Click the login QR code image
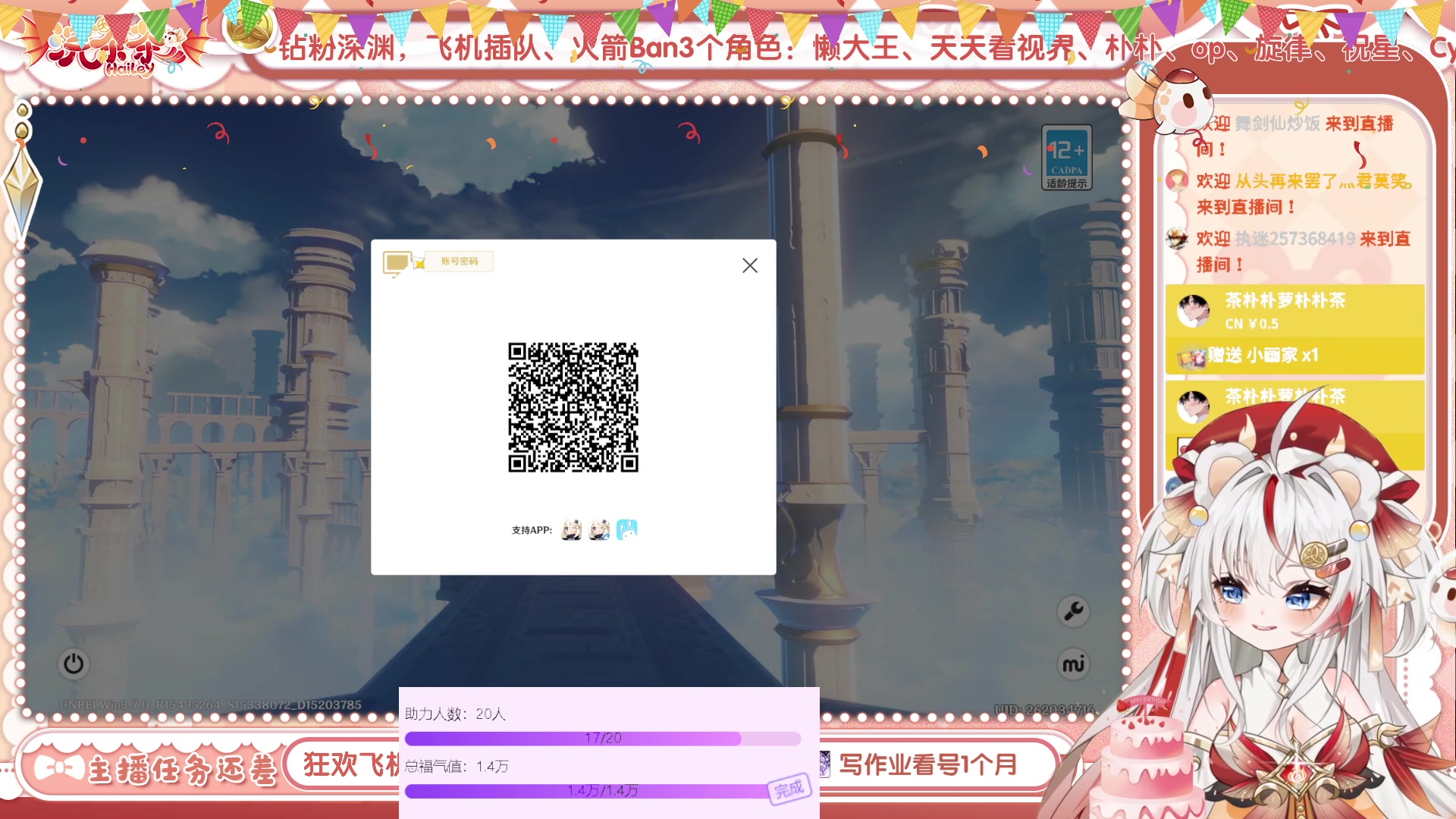 coord(573,407)
